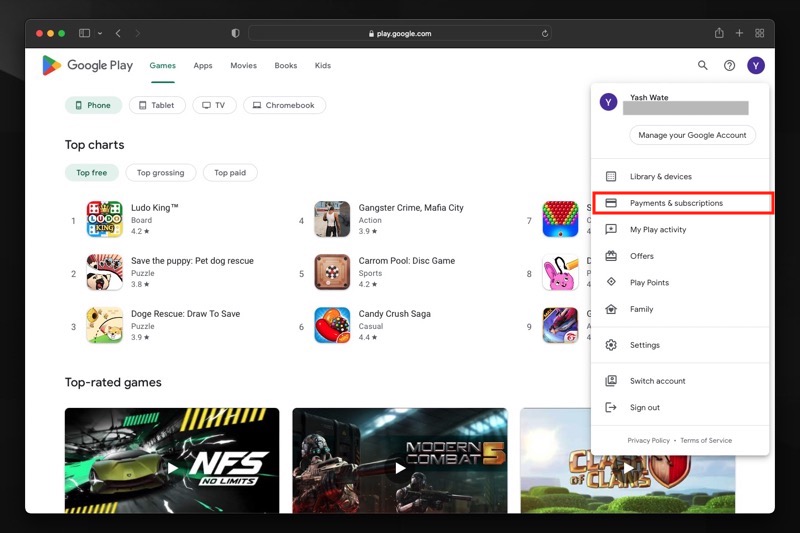
Task: Switch chart to Top grossing
Action: tap(160, 172)
